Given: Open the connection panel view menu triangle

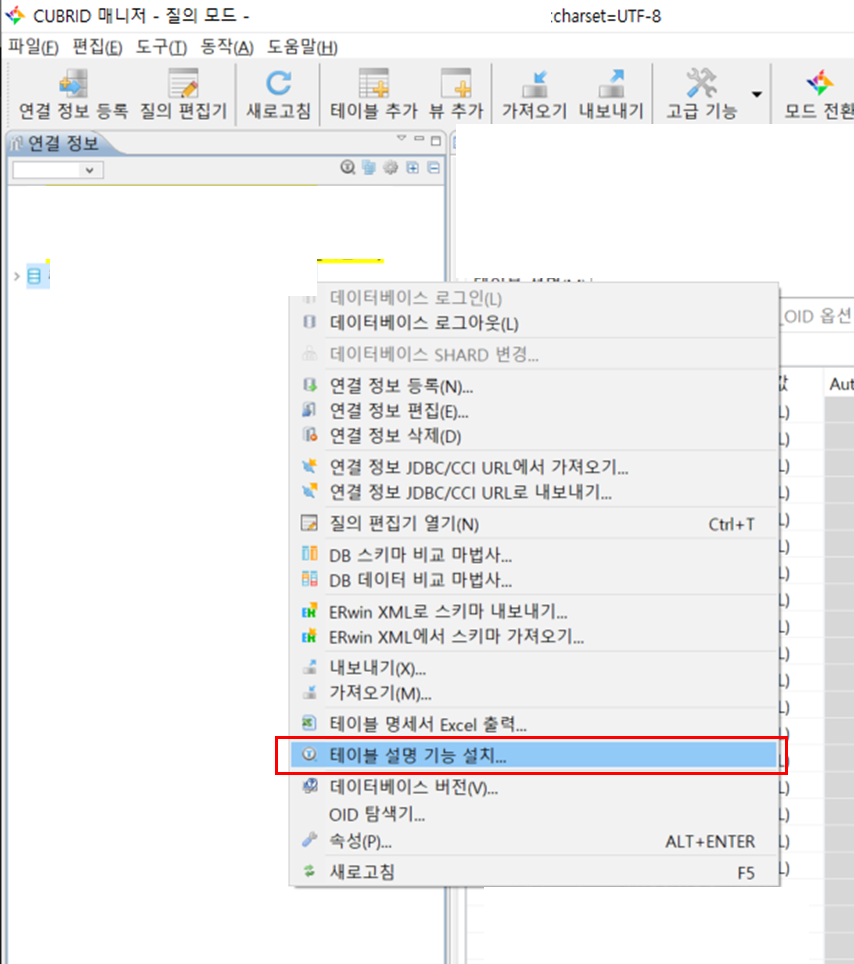Looking at the screenshot, I should click(401, 138).
